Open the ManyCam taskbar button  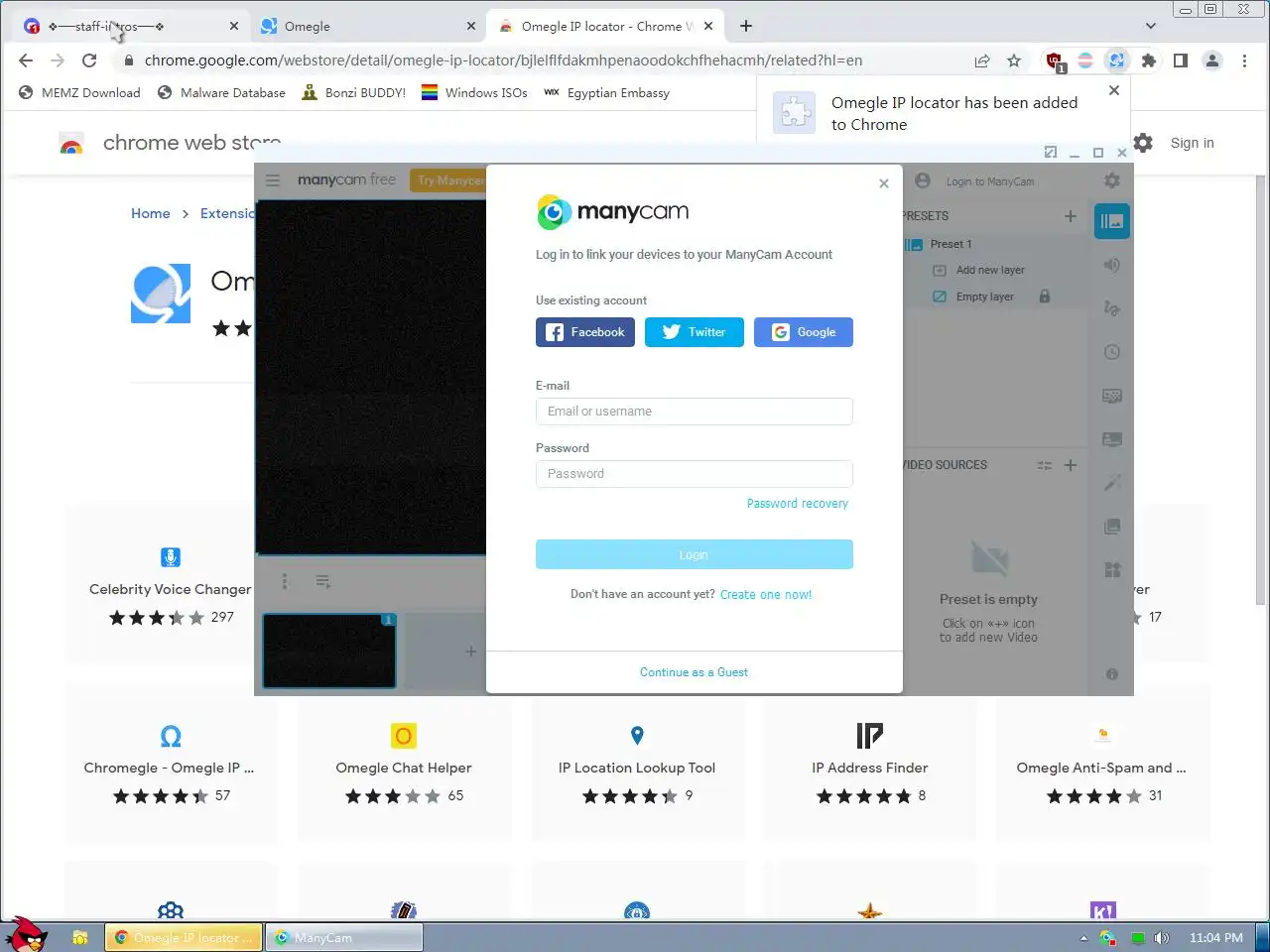(x=344, y=937)
